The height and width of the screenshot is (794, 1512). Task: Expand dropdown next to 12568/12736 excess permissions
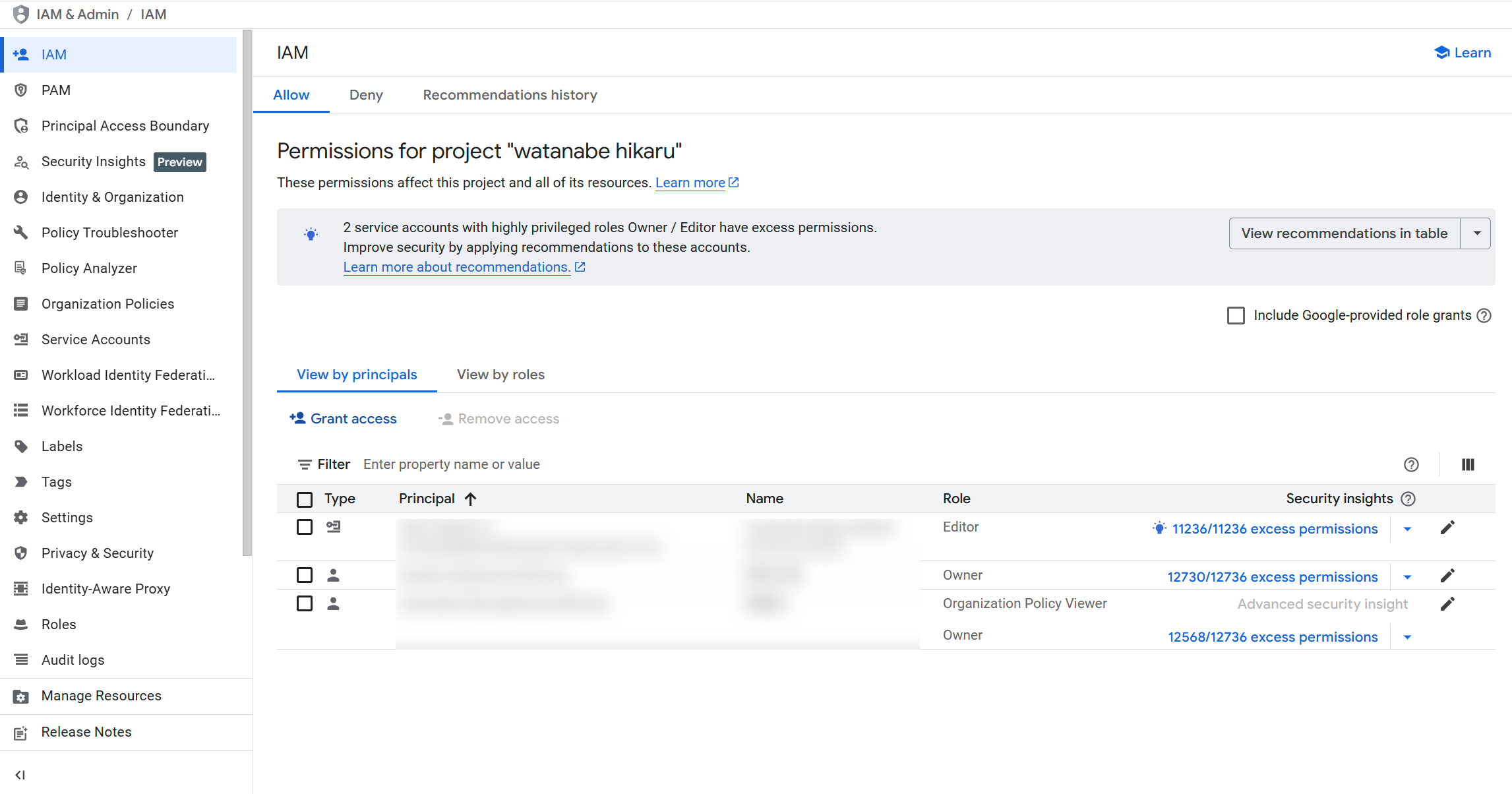1408,638
